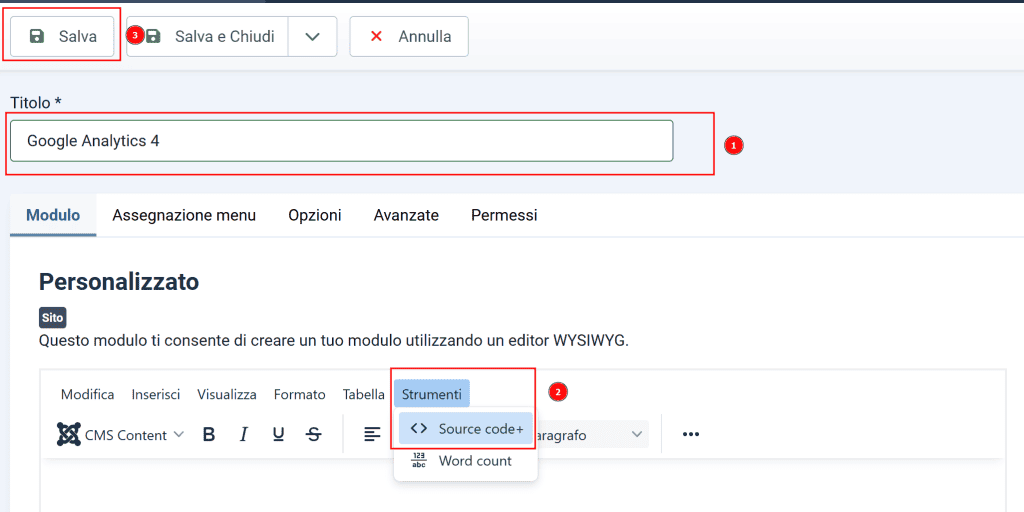
Task: Expand the Salva e Chiudi dropdown arrow
Action: tap(312, 37)
